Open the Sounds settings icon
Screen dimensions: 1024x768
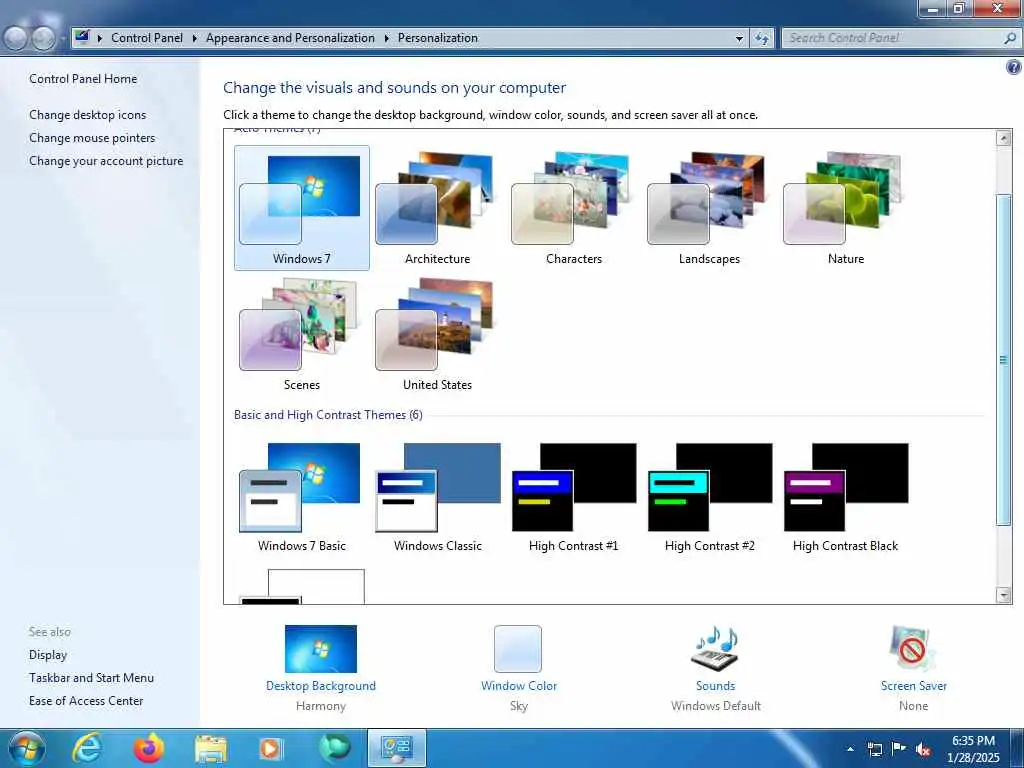coord(715,648)
